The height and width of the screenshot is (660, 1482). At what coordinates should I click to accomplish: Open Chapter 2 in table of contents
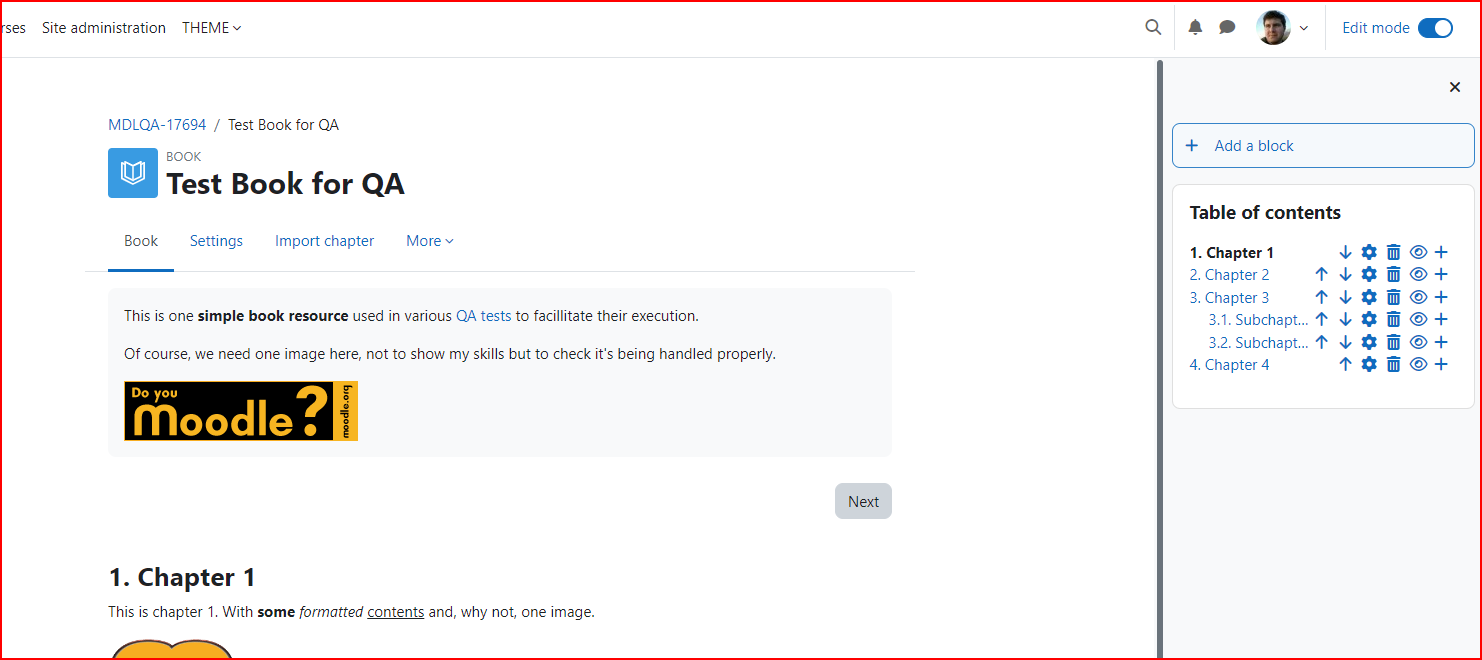[1230, 275]
